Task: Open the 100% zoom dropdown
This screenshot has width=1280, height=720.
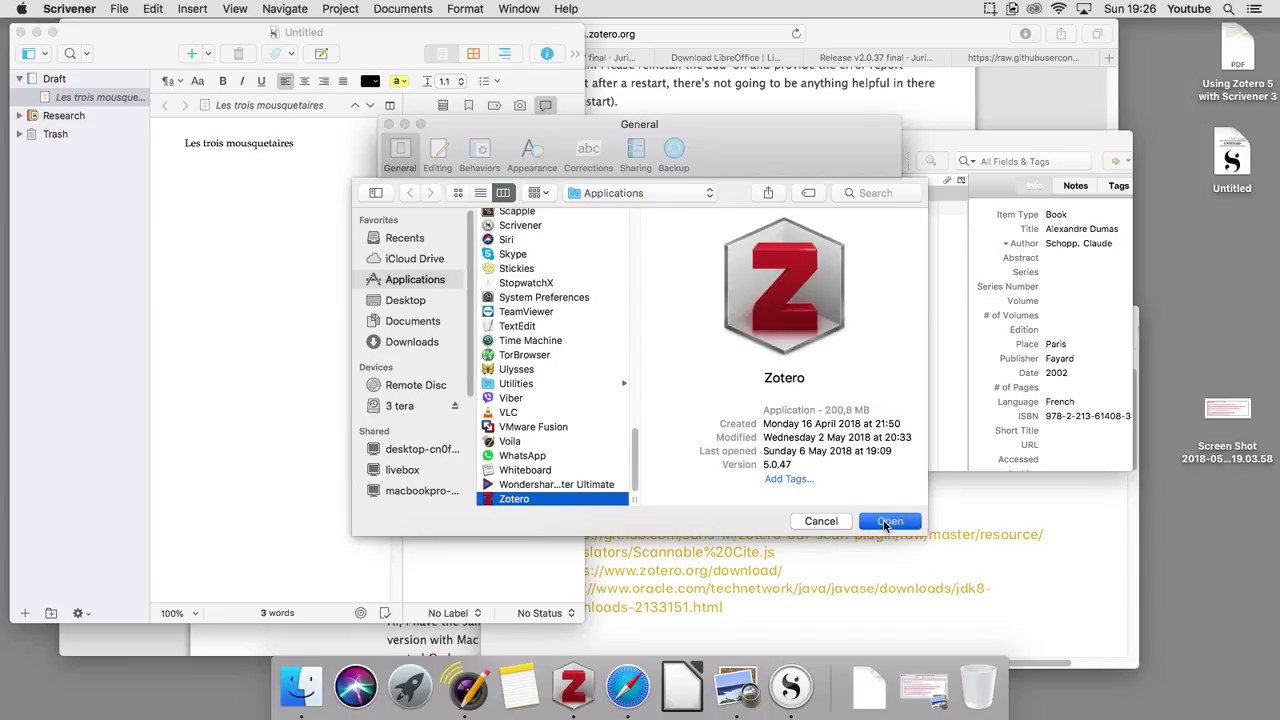Action: (x=180, y=613)
